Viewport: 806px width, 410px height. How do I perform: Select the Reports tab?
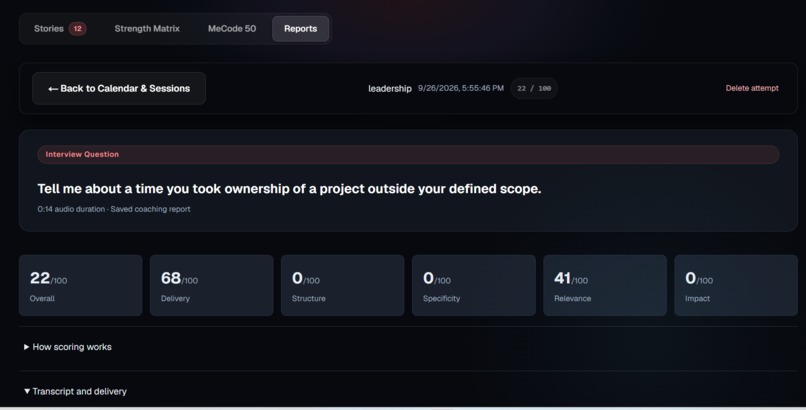(x=301, y=29)
